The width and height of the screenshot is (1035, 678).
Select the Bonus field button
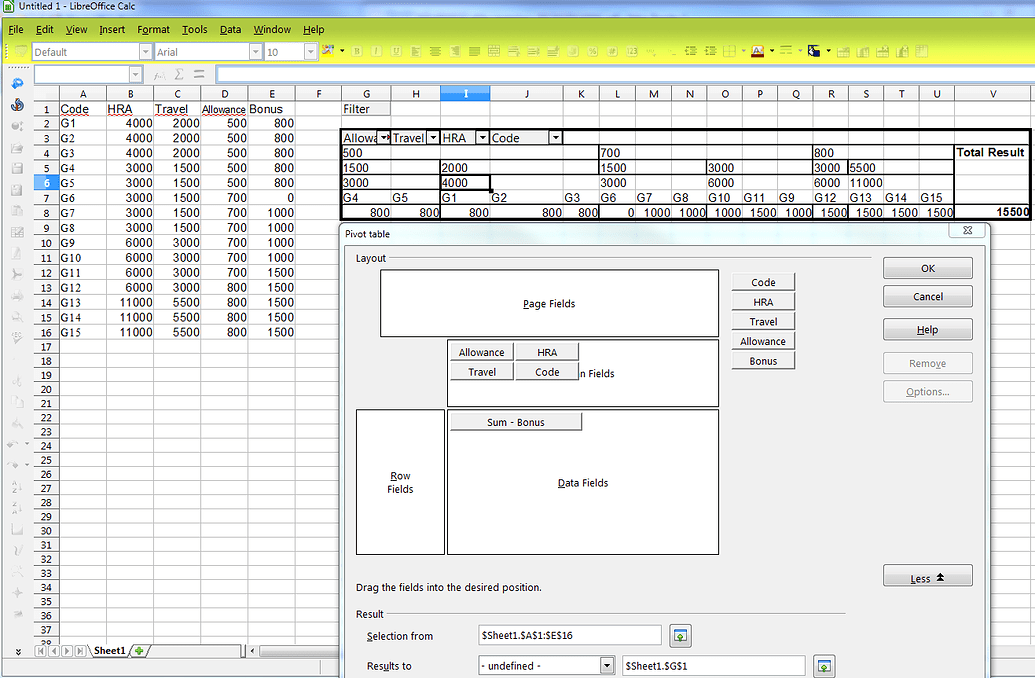763,361
